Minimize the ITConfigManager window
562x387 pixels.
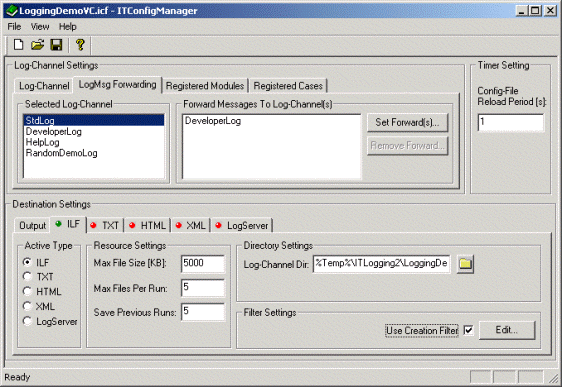click(x=521, y=11)
